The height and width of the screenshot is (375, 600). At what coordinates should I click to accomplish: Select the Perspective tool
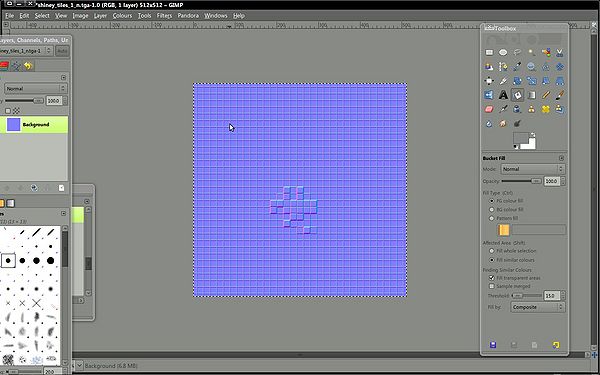pos(560,81)
